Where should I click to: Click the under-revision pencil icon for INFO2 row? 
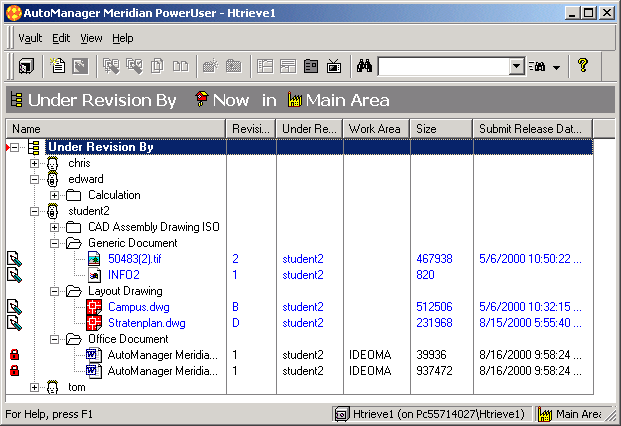coord(14,275)
